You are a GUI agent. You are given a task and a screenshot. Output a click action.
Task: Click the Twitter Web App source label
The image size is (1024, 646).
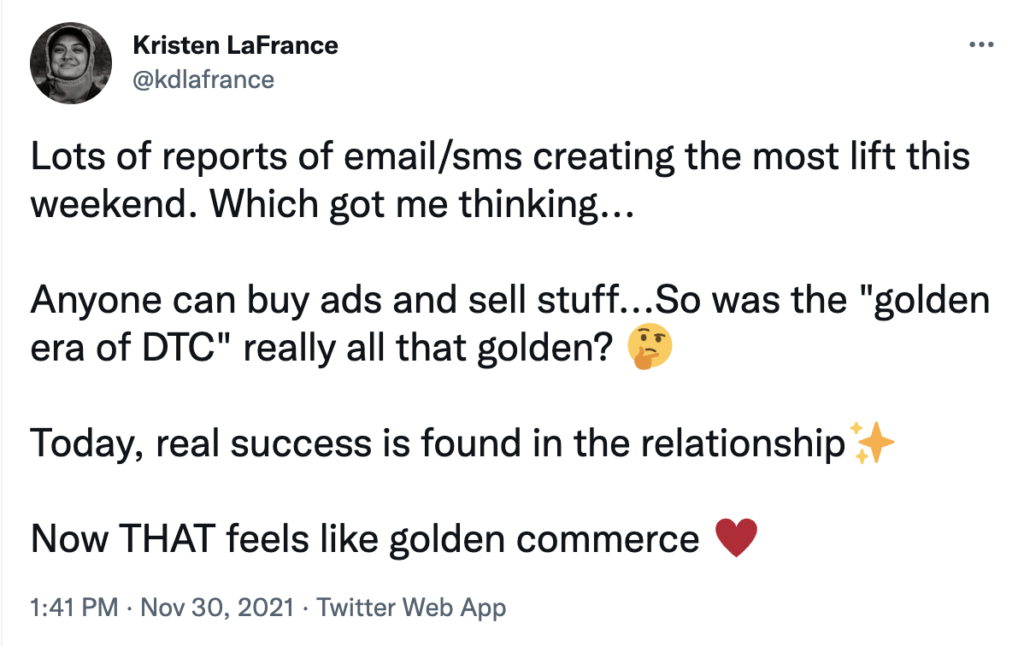tap(412, 606)
